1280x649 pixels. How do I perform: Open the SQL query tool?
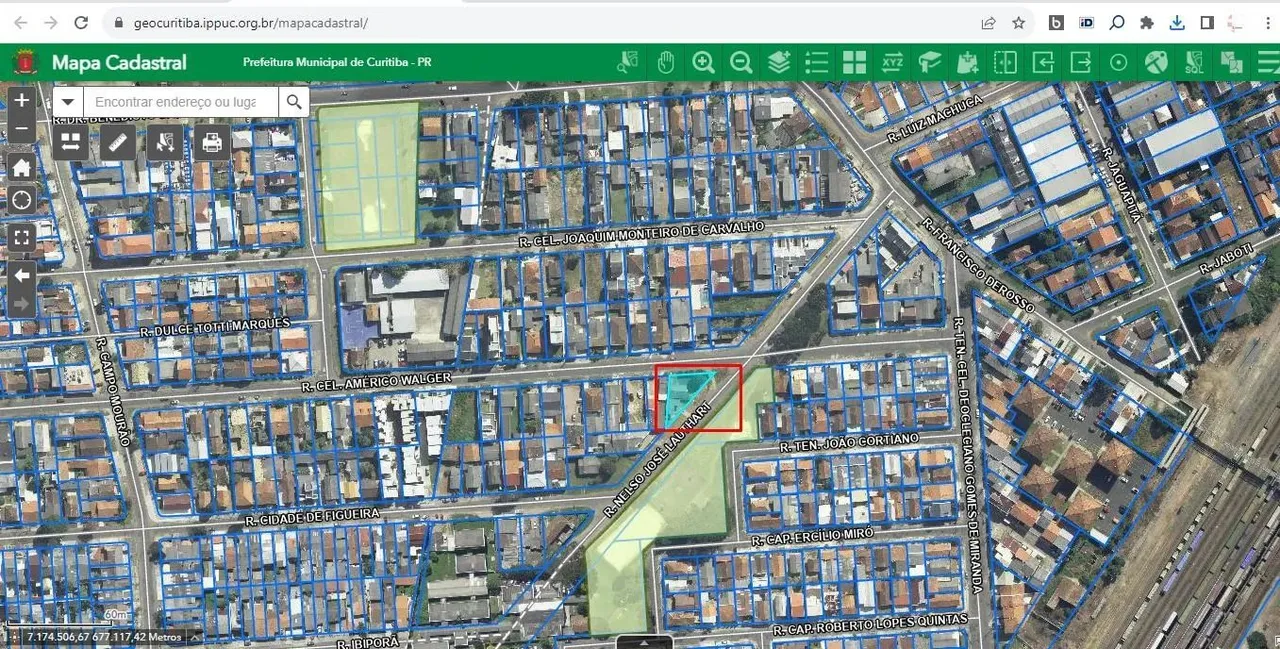[1194, 62]
